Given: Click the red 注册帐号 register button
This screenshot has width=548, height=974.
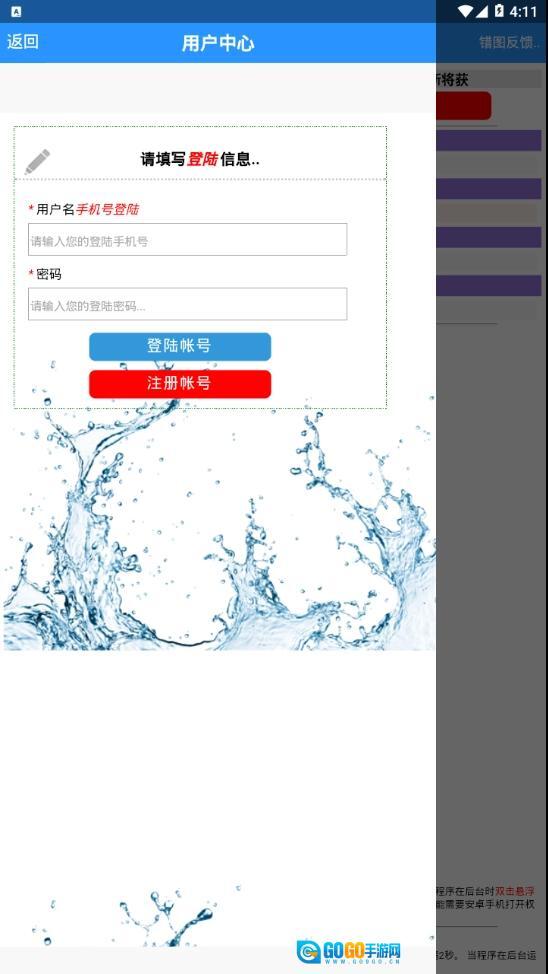Looking at the screenshot, I should (x=180, y=384).
